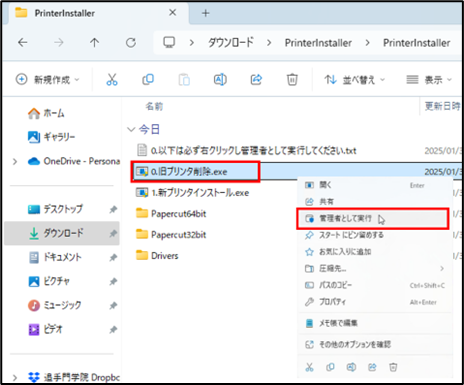Click delete icon at context menu bottom

tap(393, 367)
